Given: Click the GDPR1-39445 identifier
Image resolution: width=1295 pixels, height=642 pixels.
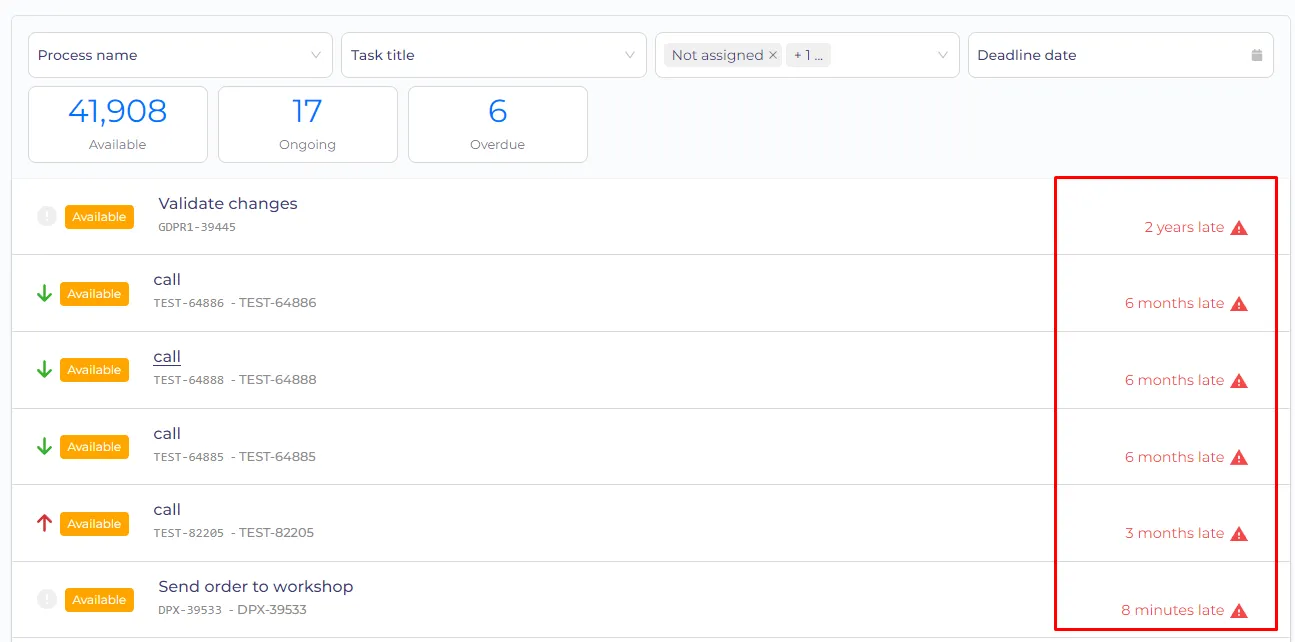Looking at the screenshot, I should click(197, 227).
